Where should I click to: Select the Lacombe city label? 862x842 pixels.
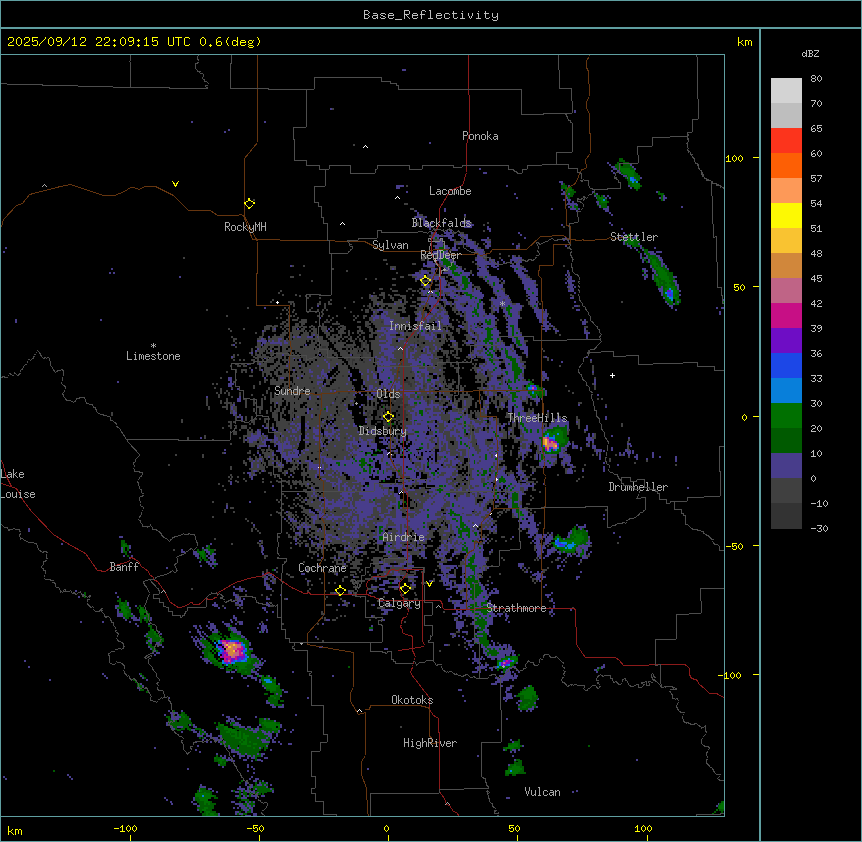click(450, 191)
